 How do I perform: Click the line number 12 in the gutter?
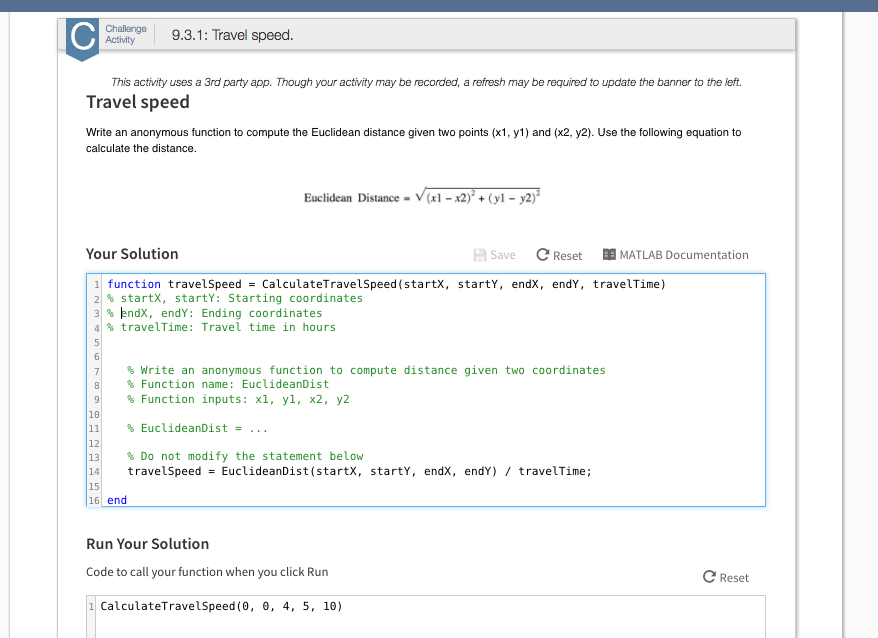coord(94,443)
